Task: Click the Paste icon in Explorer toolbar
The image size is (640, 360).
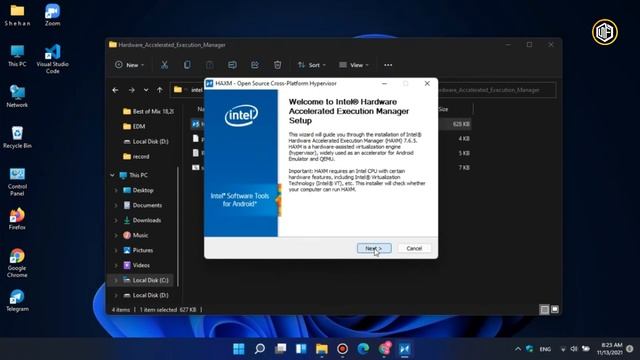Action: pos(209,65)
